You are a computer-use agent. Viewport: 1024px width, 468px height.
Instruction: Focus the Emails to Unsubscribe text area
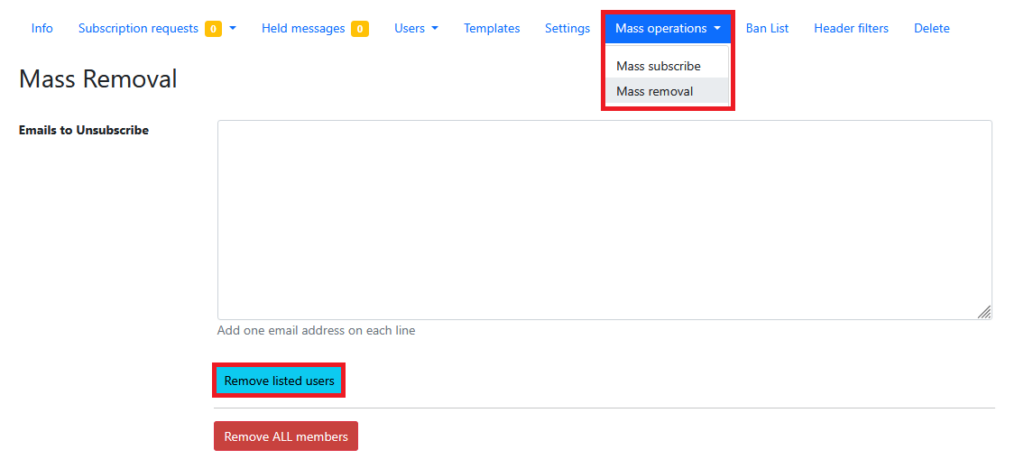[604, 220]
